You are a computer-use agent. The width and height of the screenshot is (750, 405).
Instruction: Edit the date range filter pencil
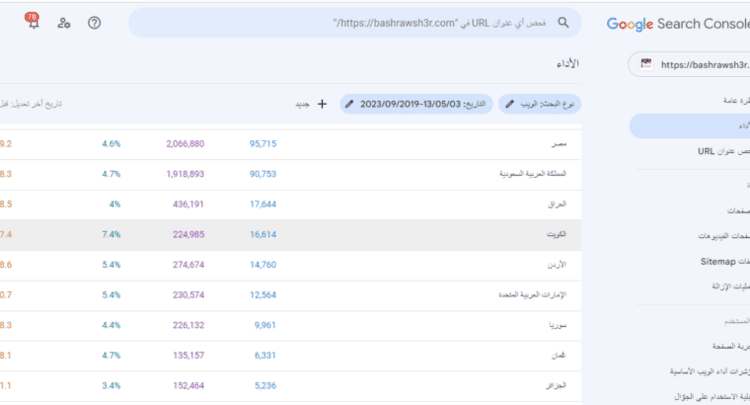pos(349,104)
